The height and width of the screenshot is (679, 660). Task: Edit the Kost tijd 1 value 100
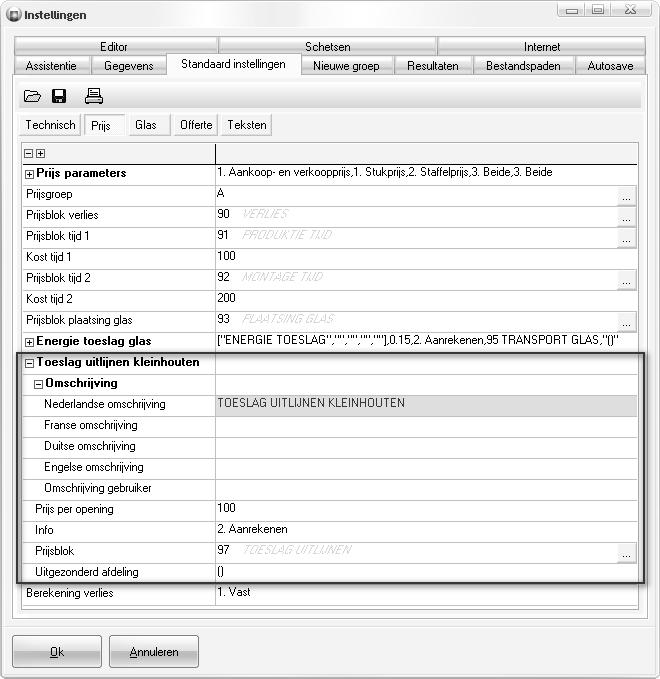(426, 259)
